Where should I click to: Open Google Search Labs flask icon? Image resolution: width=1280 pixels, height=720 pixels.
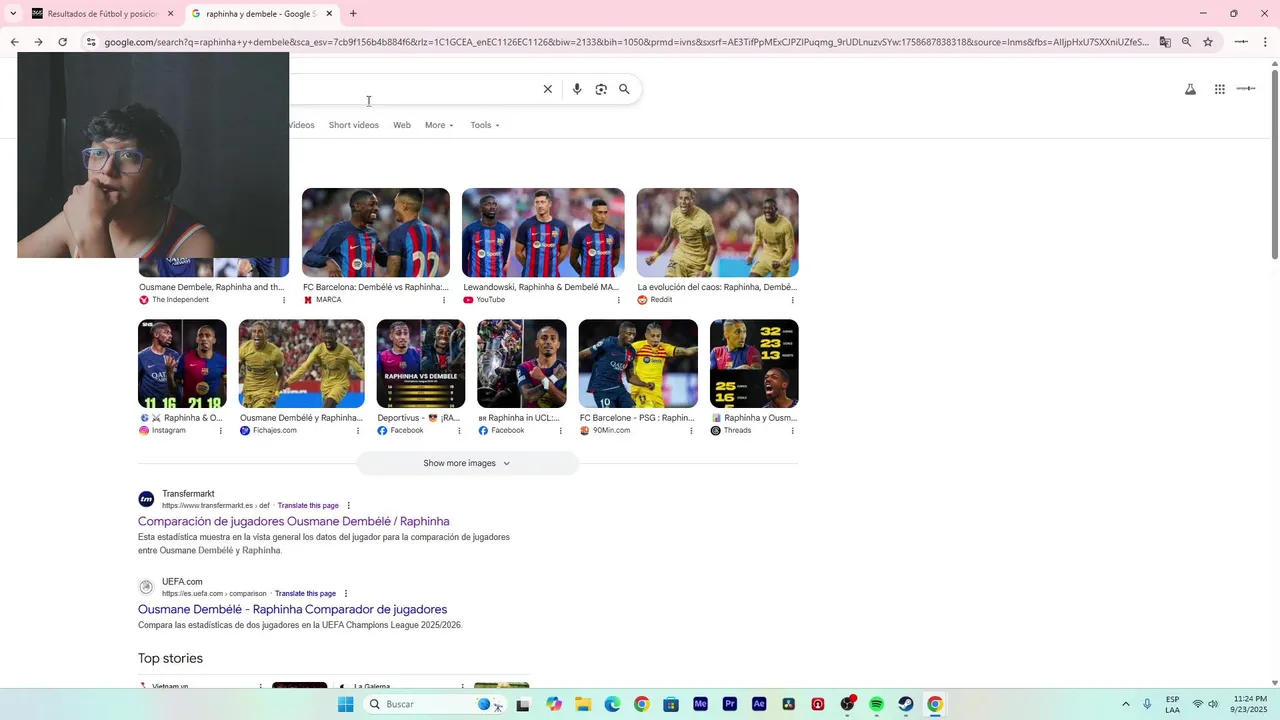pyautogui.click(x=1190, y=89)
